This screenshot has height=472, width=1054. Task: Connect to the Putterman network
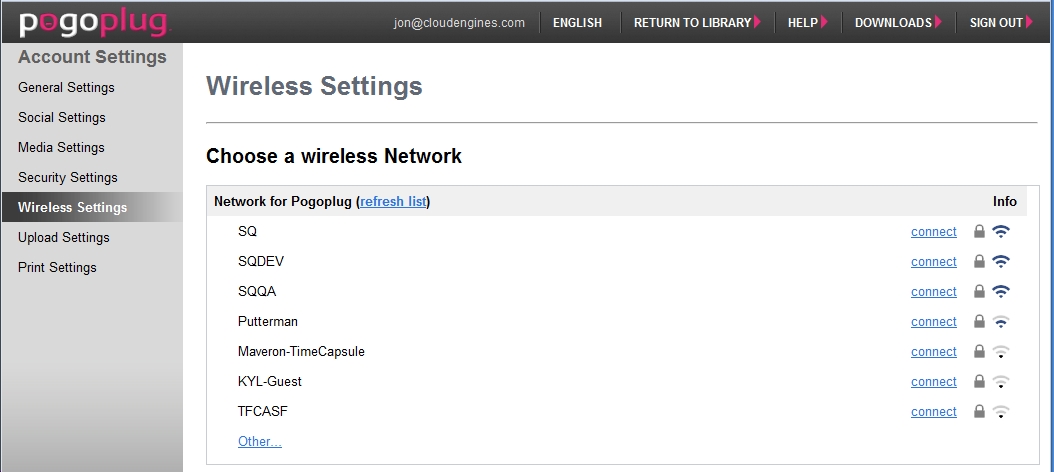(934, 322)
